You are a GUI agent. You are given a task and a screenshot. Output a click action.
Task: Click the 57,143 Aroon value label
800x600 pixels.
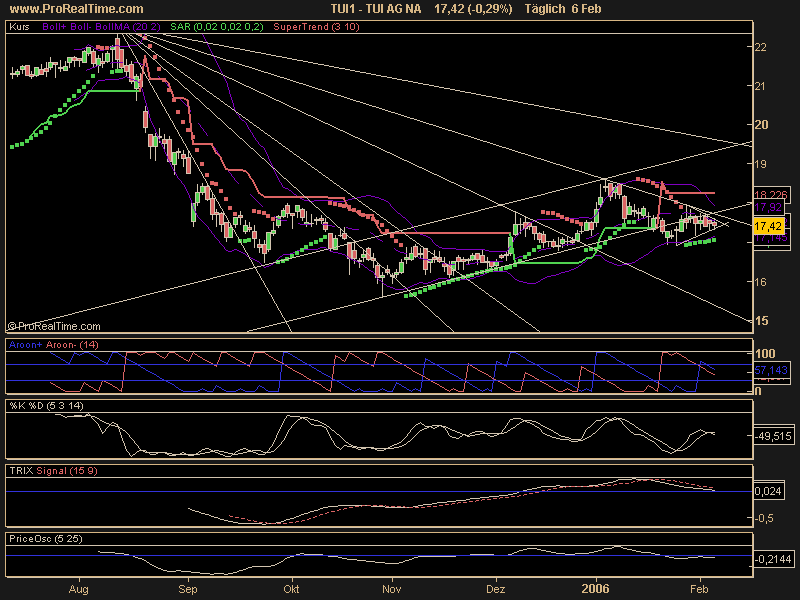pyautogui.click(x=772, y=369)
